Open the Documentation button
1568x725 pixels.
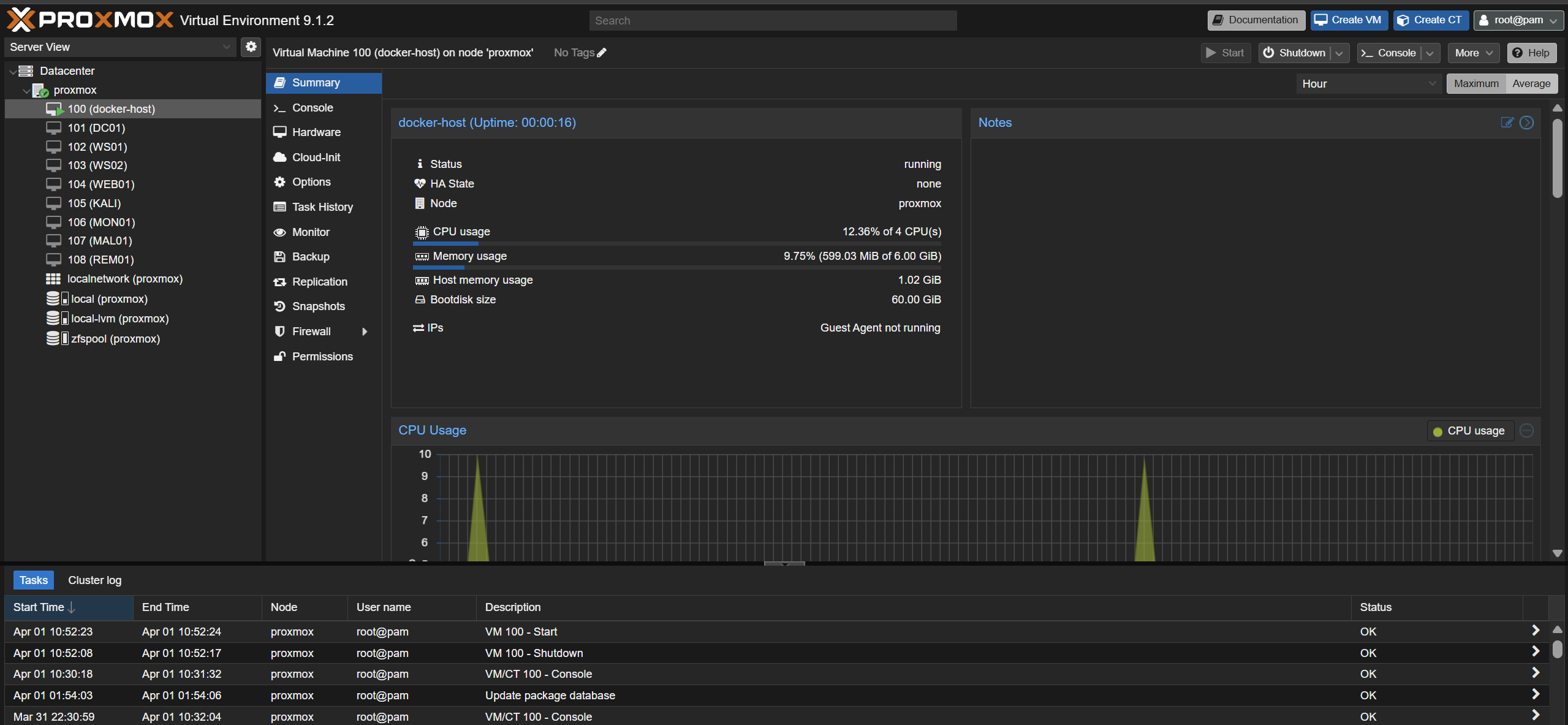click(1256, 20)
